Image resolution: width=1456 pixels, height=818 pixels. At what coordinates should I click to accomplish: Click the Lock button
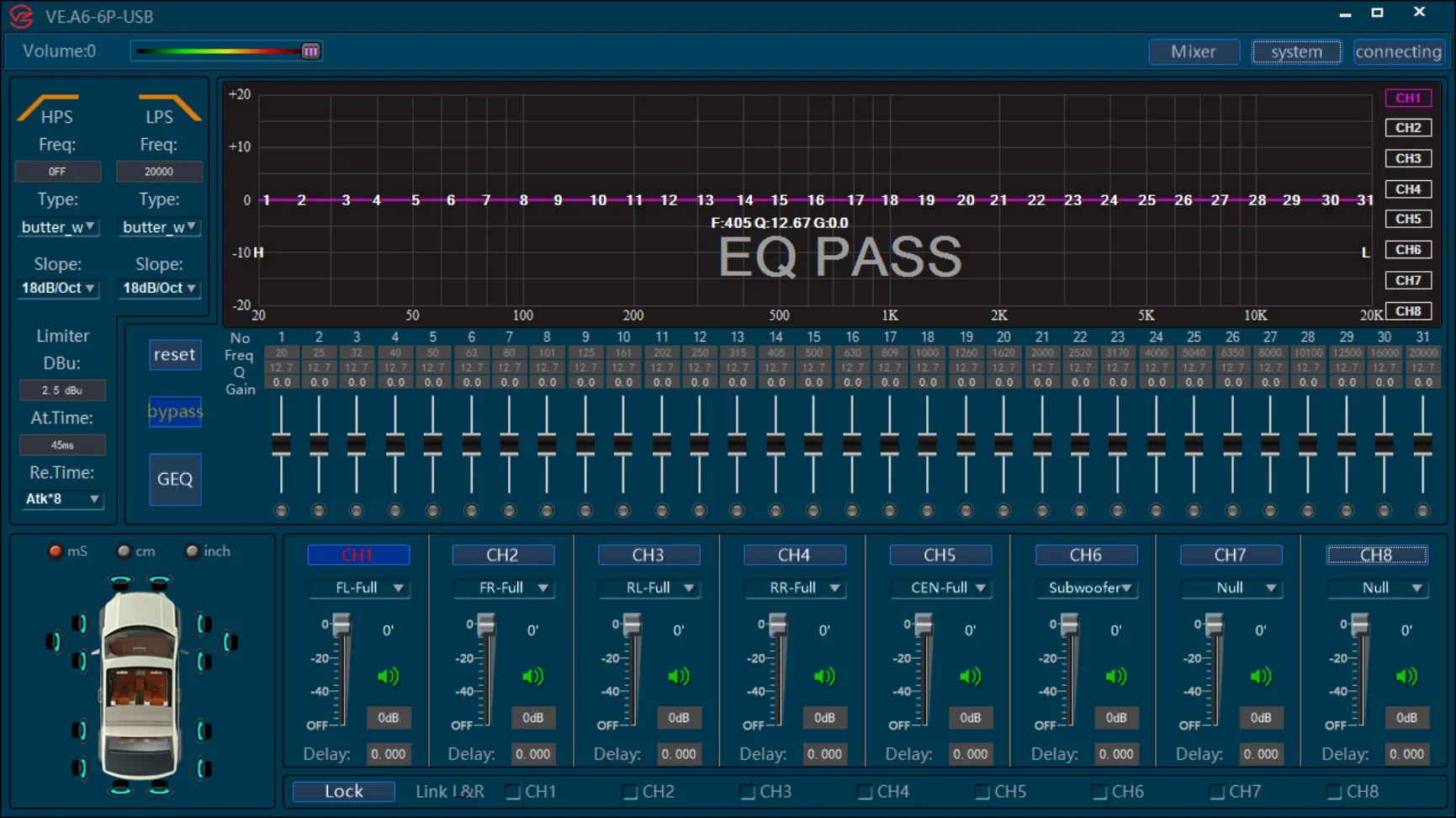(343, 791)
